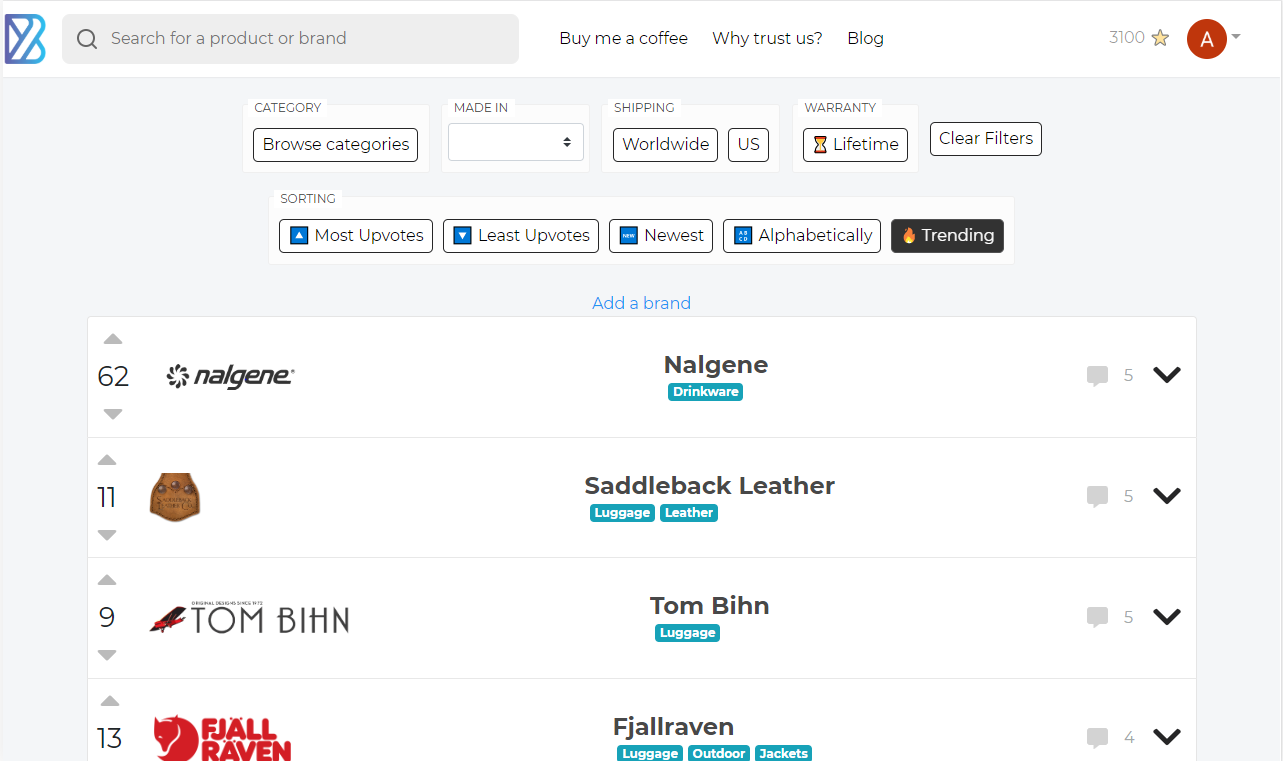1283x761 pixels.
Task: Upvote Saddleback Leather
Action: [107, 460]
